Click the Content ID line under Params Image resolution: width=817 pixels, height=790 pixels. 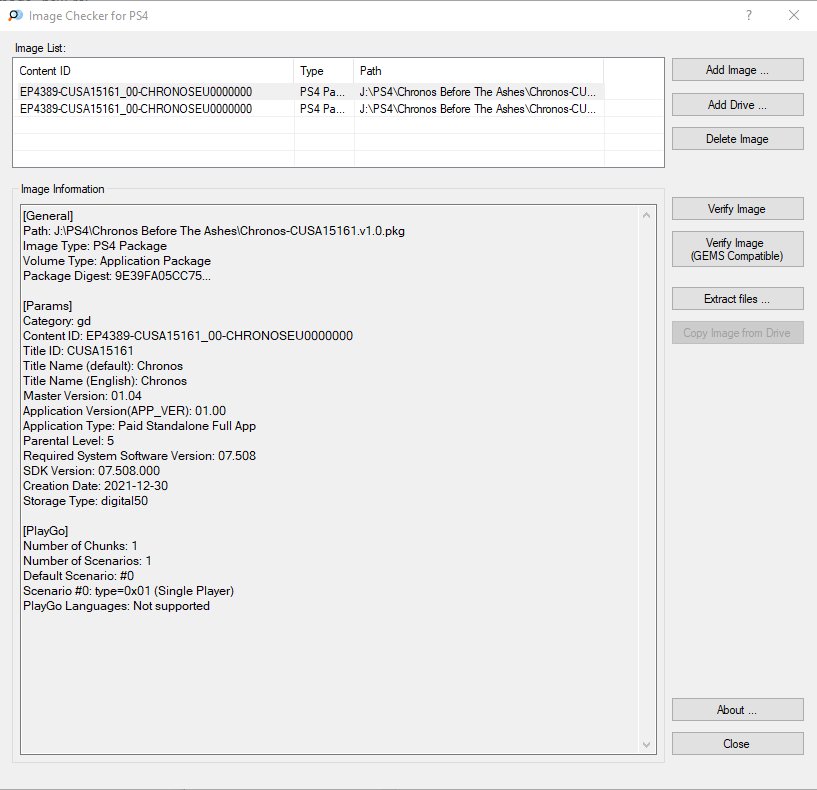(x=188, y=336)
